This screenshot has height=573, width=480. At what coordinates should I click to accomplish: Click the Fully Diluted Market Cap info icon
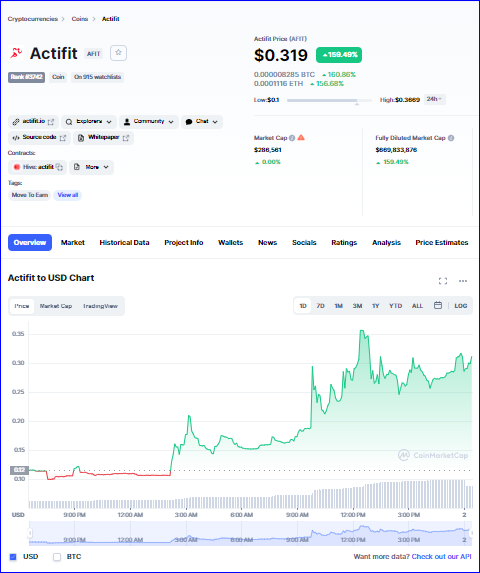click(451, 138)
